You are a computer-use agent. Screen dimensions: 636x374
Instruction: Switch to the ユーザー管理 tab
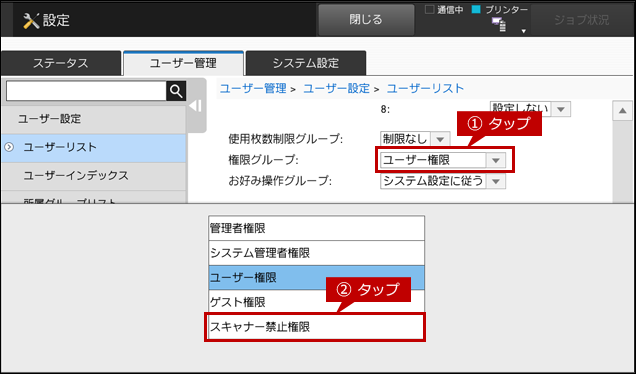pos(183,63)
